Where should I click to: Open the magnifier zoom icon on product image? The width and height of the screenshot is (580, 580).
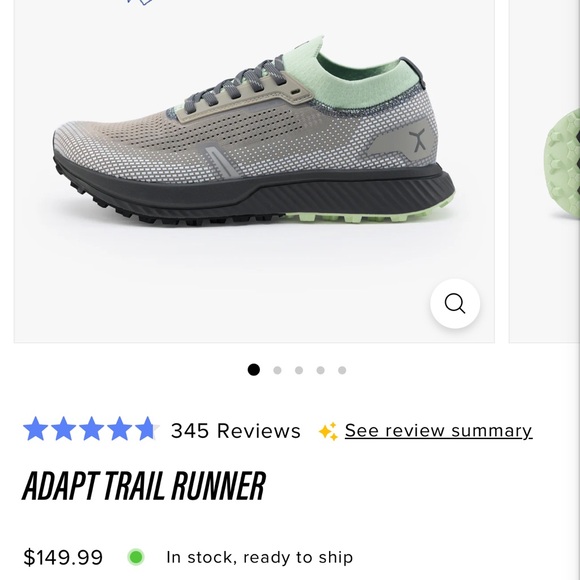pos(455,303)
